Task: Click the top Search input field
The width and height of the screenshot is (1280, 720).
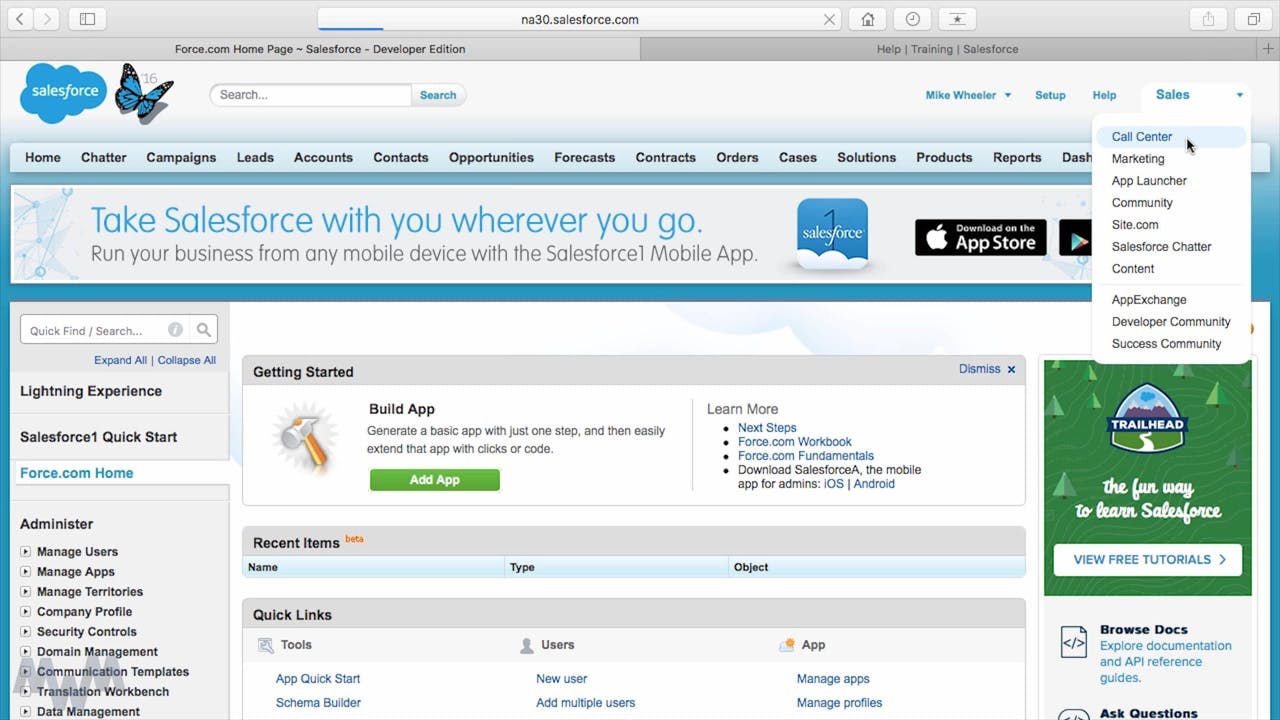Action: click(x=310, y=95)
